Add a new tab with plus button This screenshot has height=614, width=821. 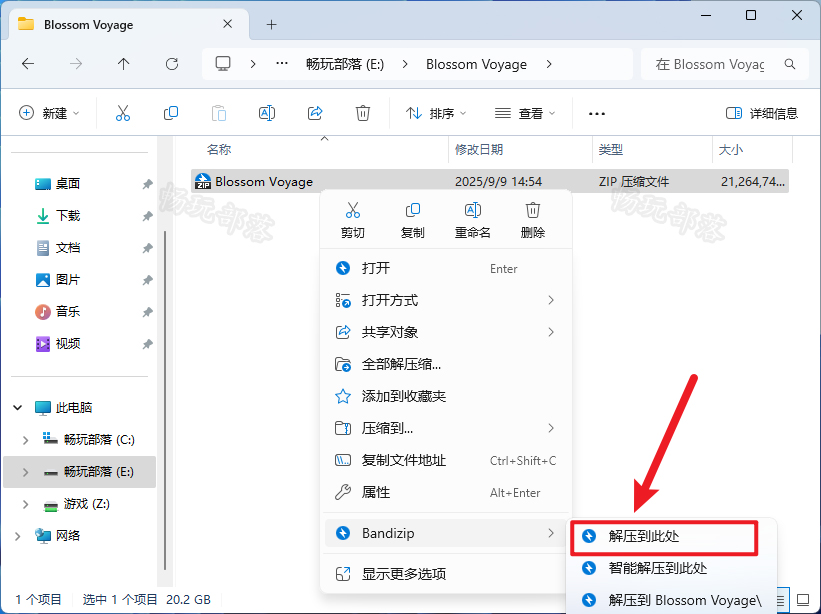271,25
